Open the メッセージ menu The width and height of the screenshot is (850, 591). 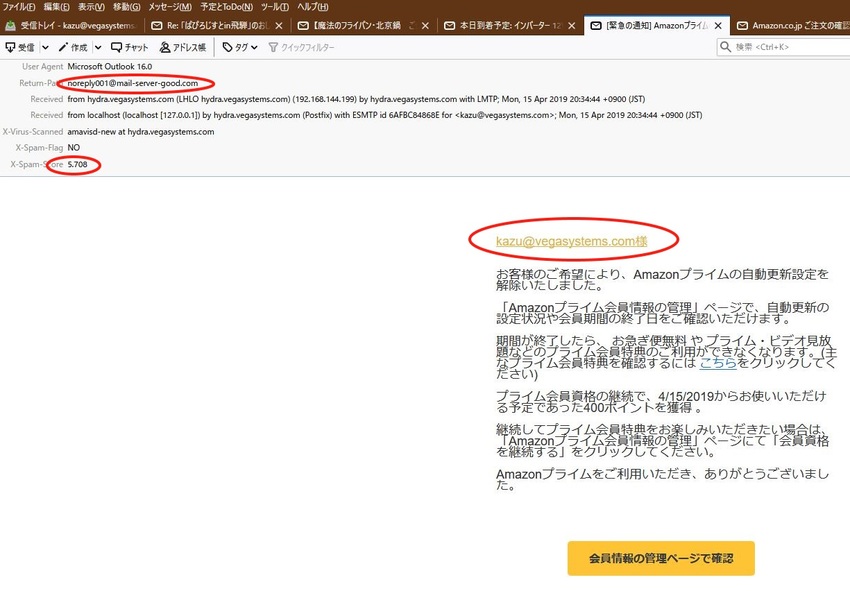[170, 7]
